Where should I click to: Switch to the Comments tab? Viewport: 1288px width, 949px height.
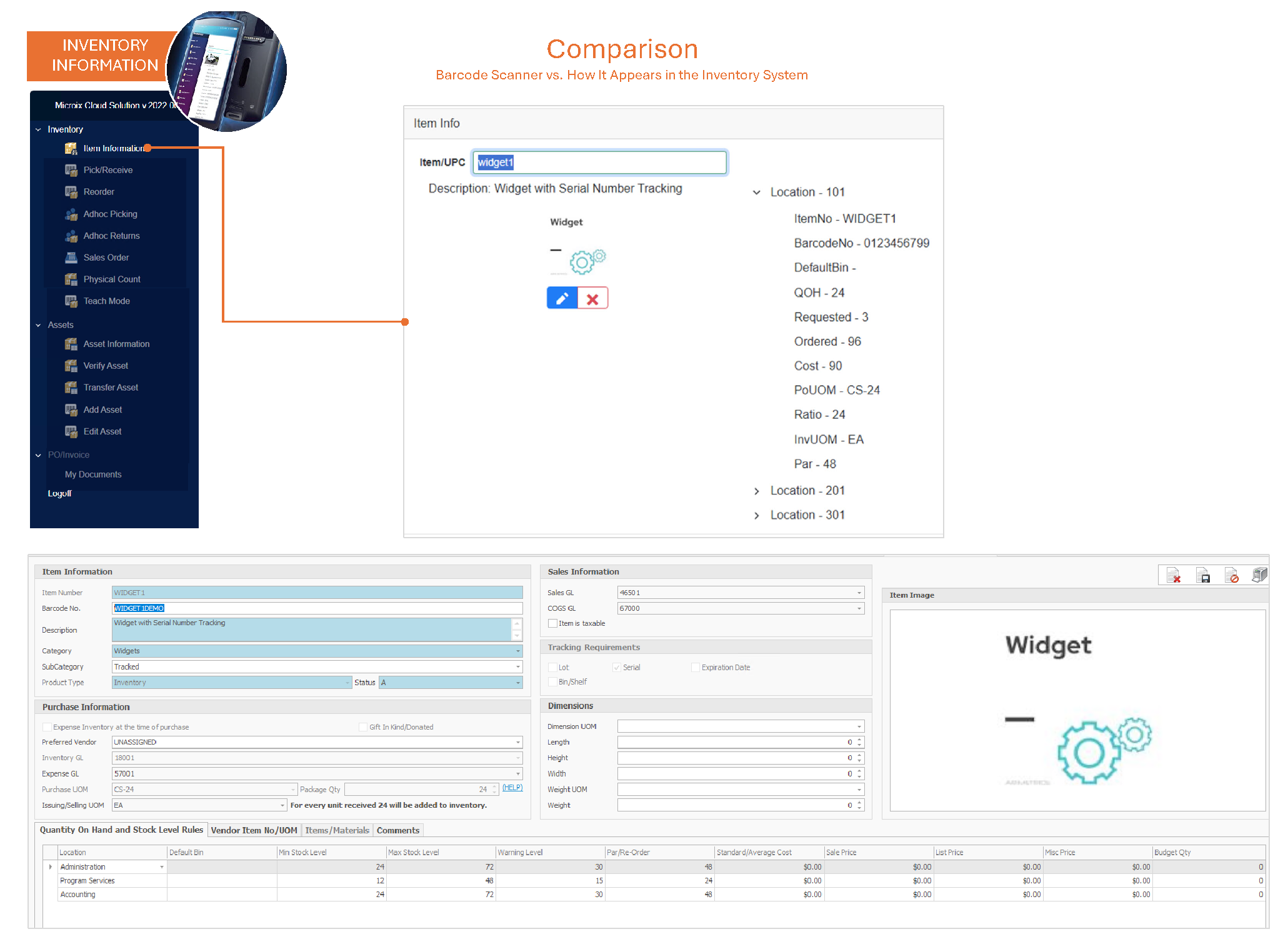(397, 830)
